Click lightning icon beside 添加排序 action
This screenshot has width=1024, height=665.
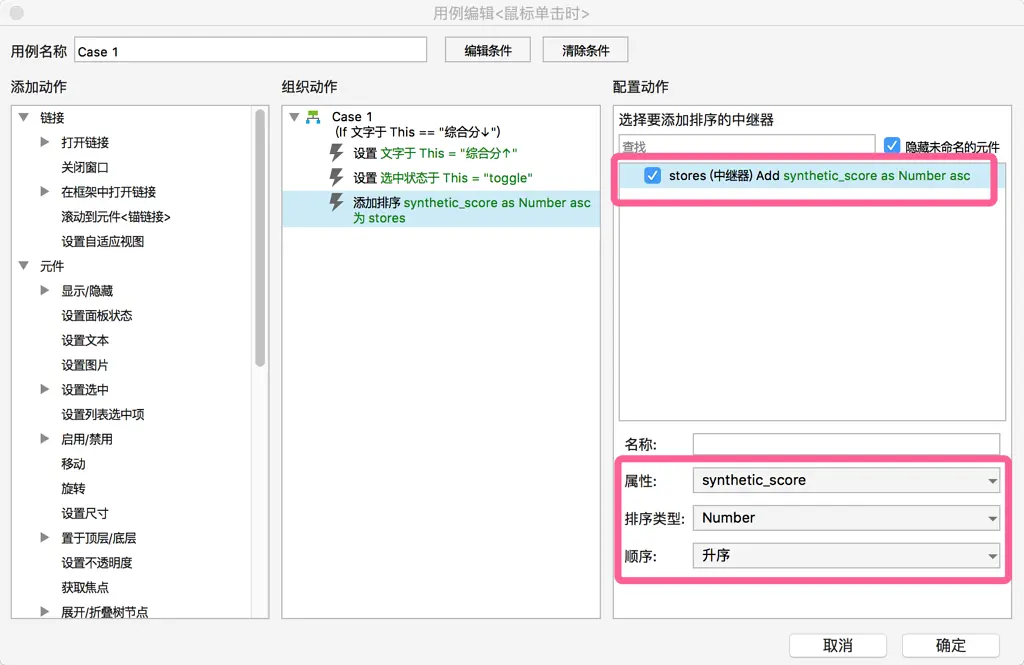[337, 203]
